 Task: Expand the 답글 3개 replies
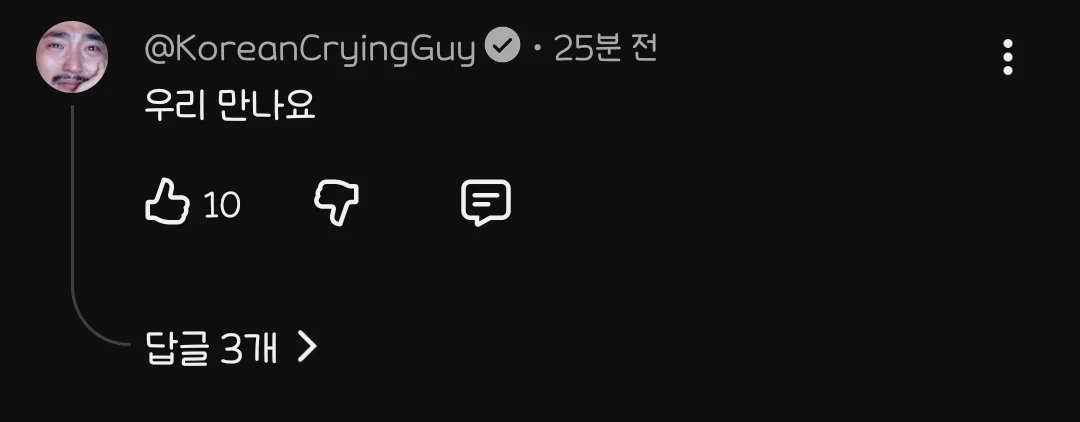tap(231, 349)
